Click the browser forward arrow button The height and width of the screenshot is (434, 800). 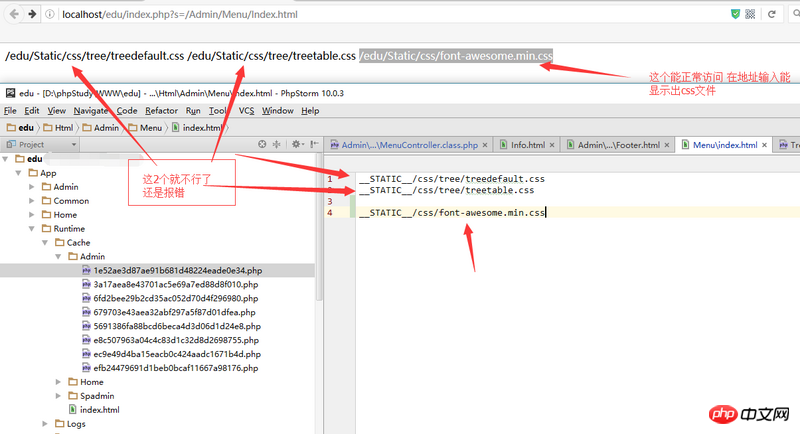[x=33, y=14]
